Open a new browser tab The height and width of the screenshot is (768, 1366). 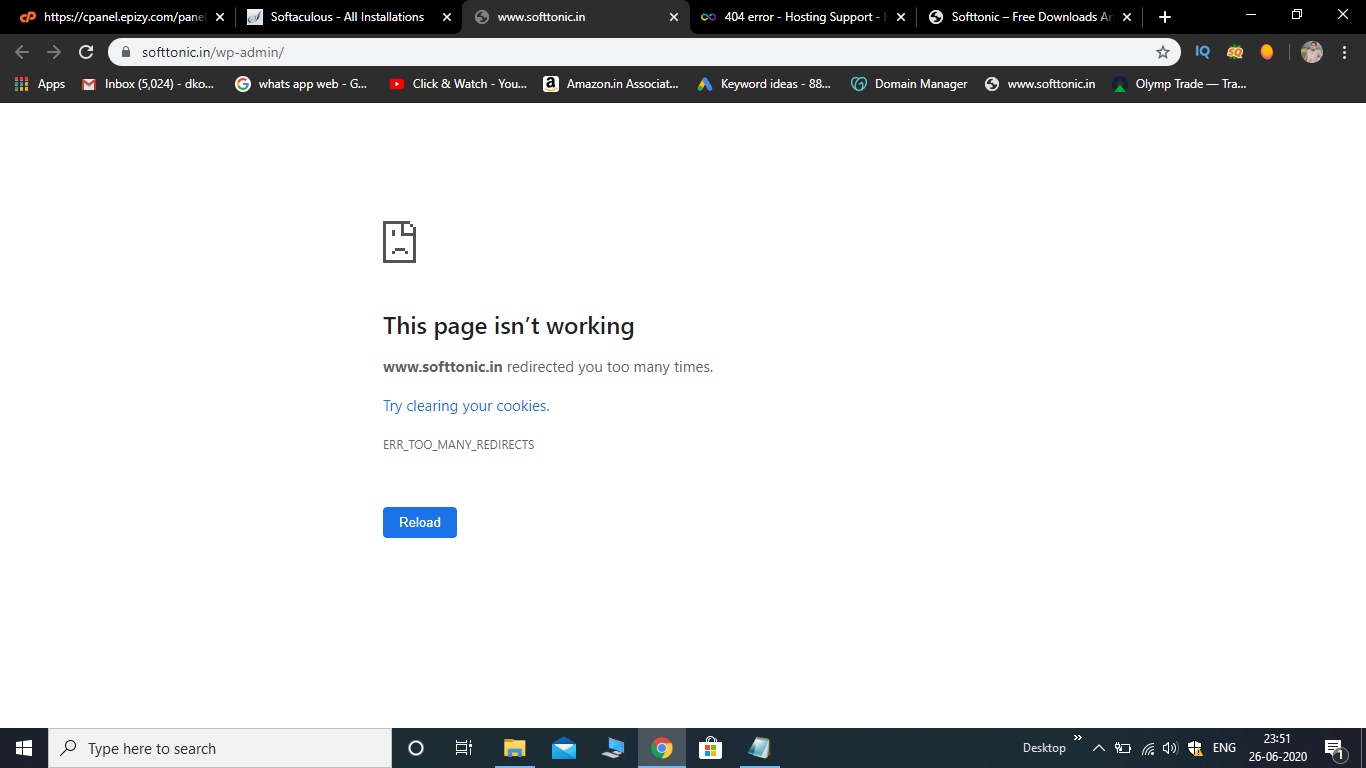[1164, 17]
